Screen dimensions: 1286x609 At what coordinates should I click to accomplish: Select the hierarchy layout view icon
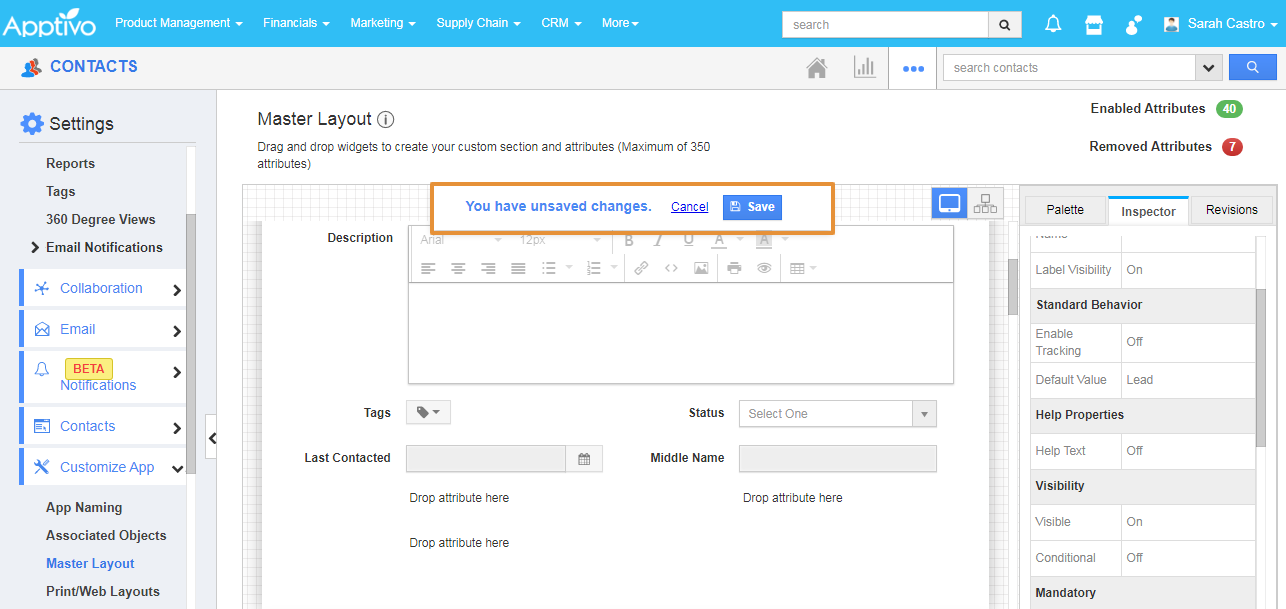click(x=986, y=204)
